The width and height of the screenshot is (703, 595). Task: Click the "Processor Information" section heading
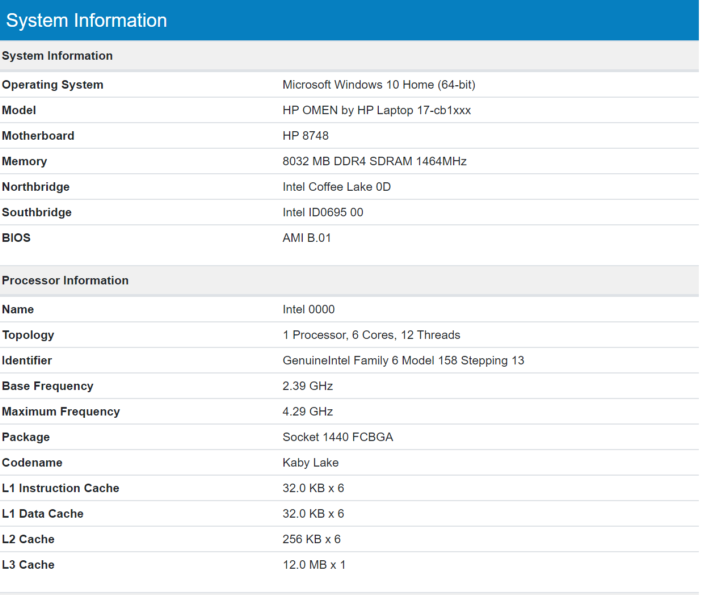point(65,281)
